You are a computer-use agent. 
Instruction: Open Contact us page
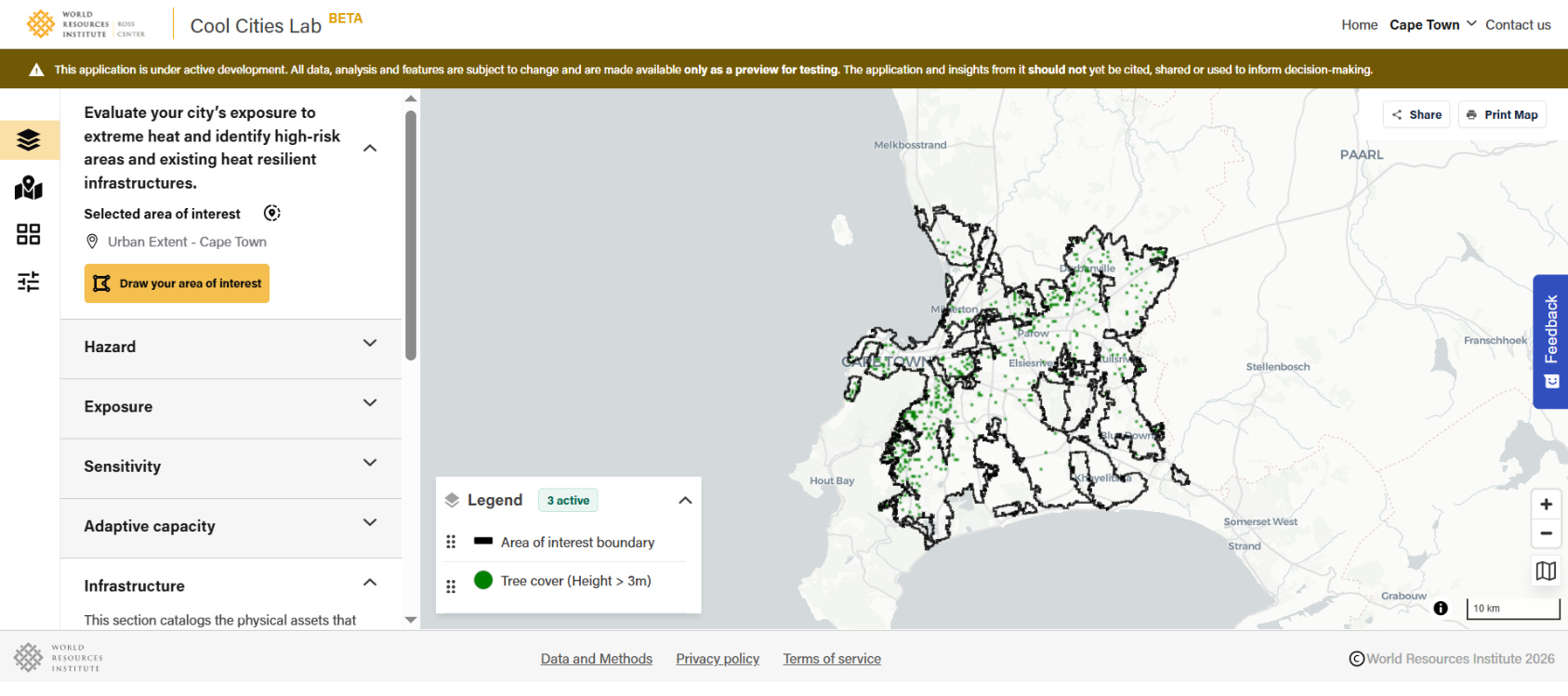pos(1518,25)
